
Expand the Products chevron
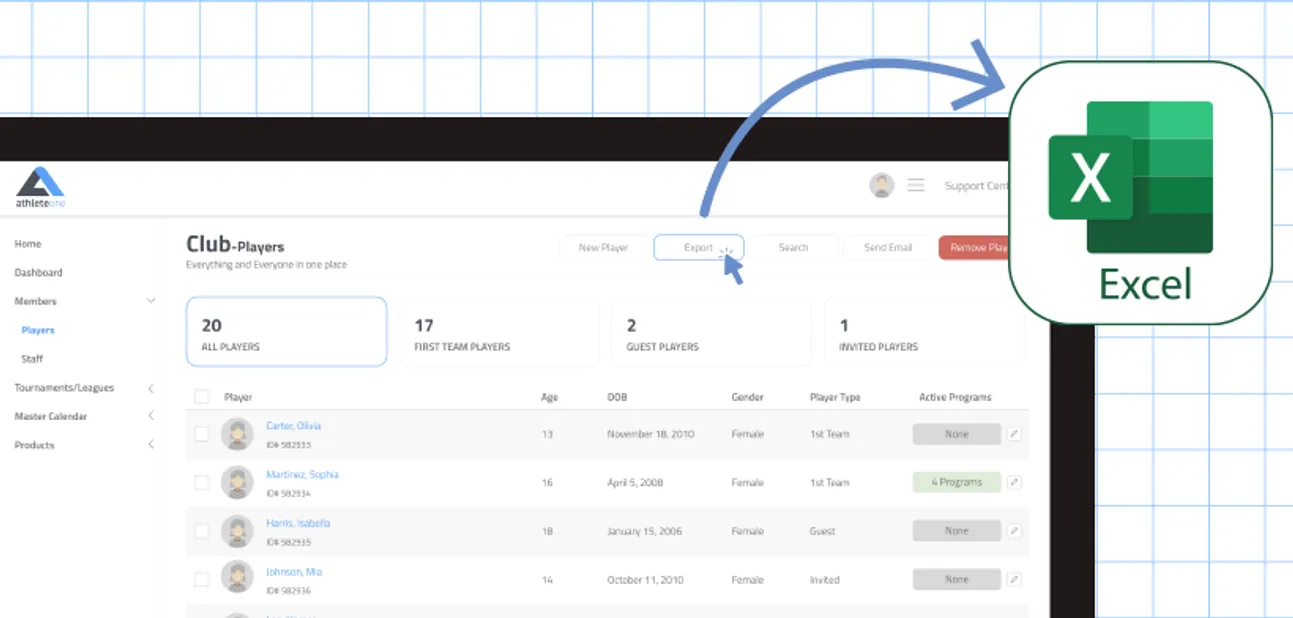click(x=151, y=445)
